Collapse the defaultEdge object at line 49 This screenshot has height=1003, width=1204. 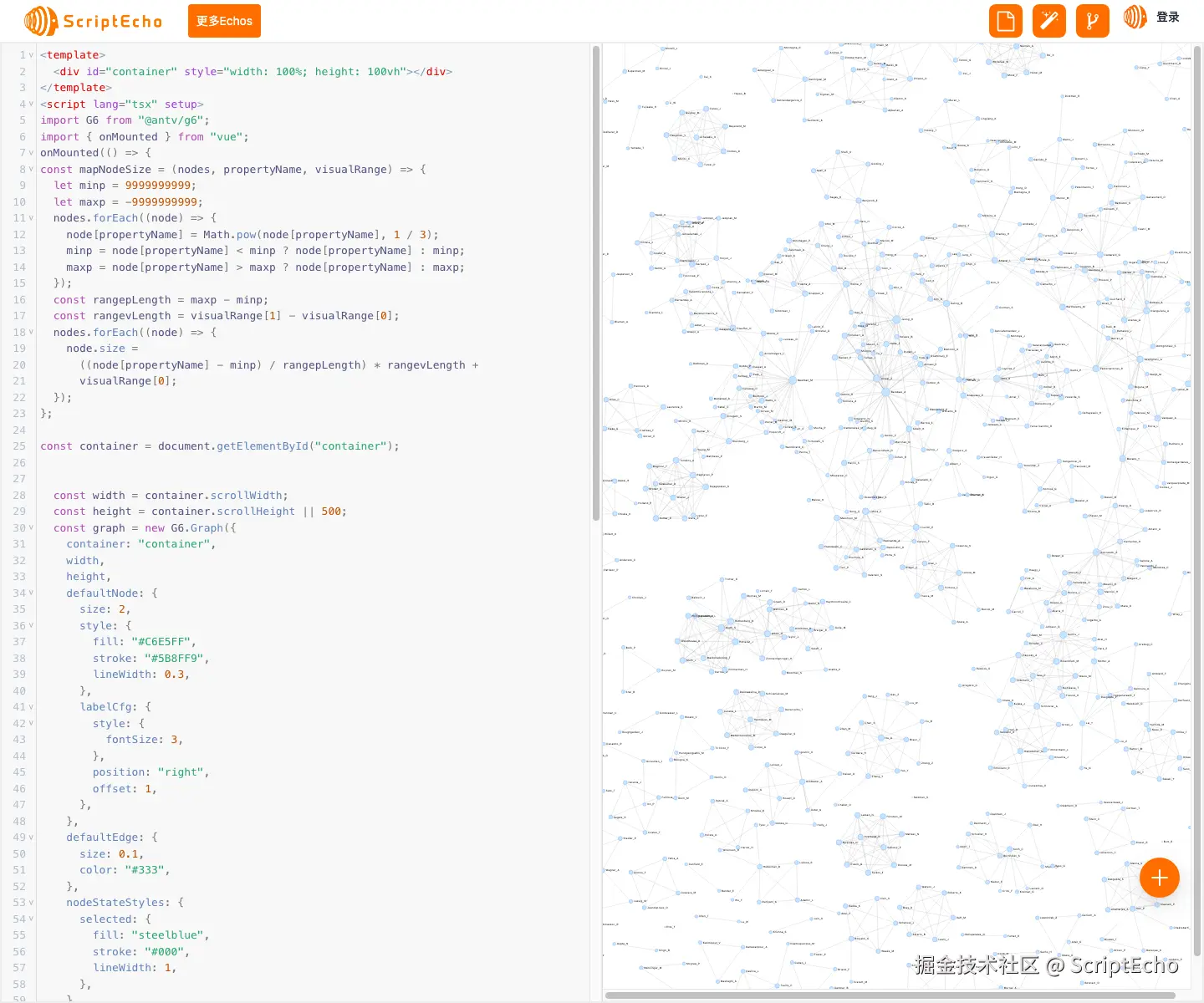click(x=32, y=838)
